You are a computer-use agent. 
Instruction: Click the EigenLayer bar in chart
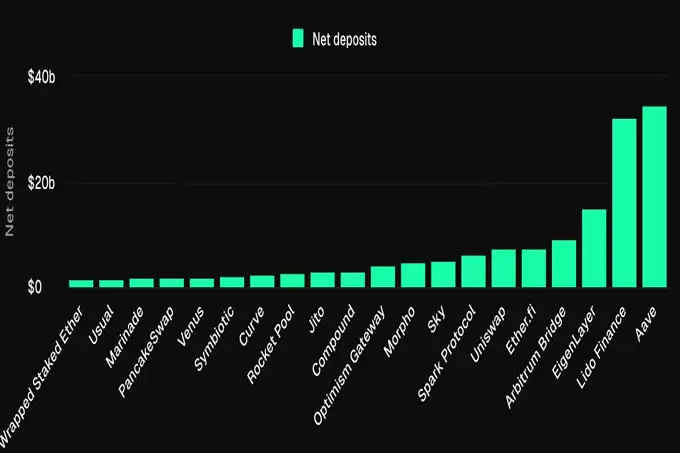(x=594, y=248)
